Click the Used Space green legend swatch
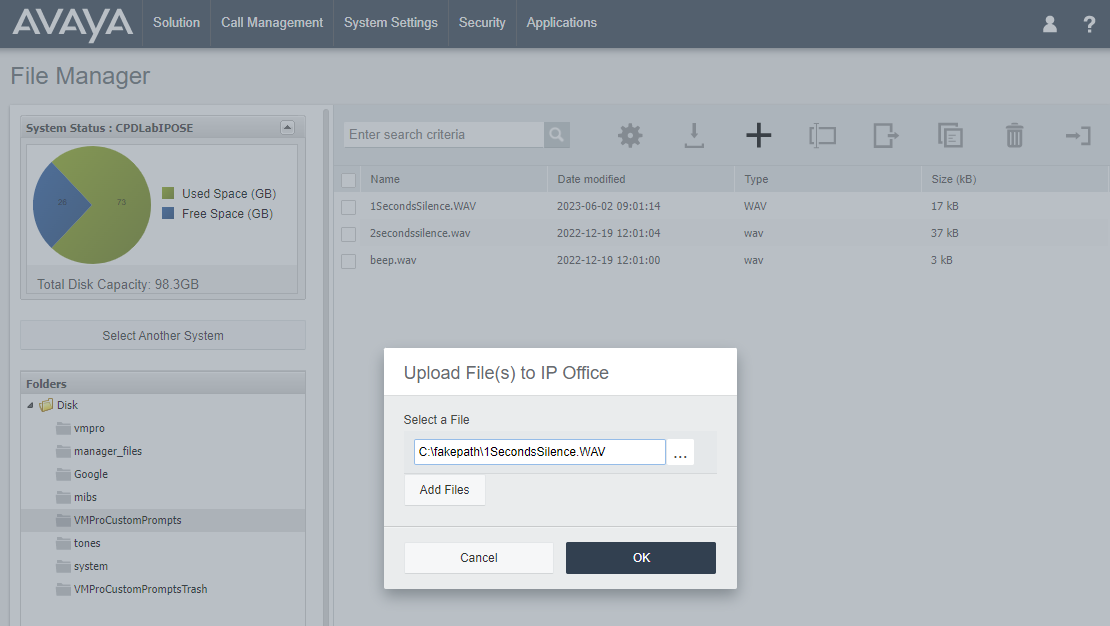The width and height of the screenshot is (1110, 626). [168, 193]
